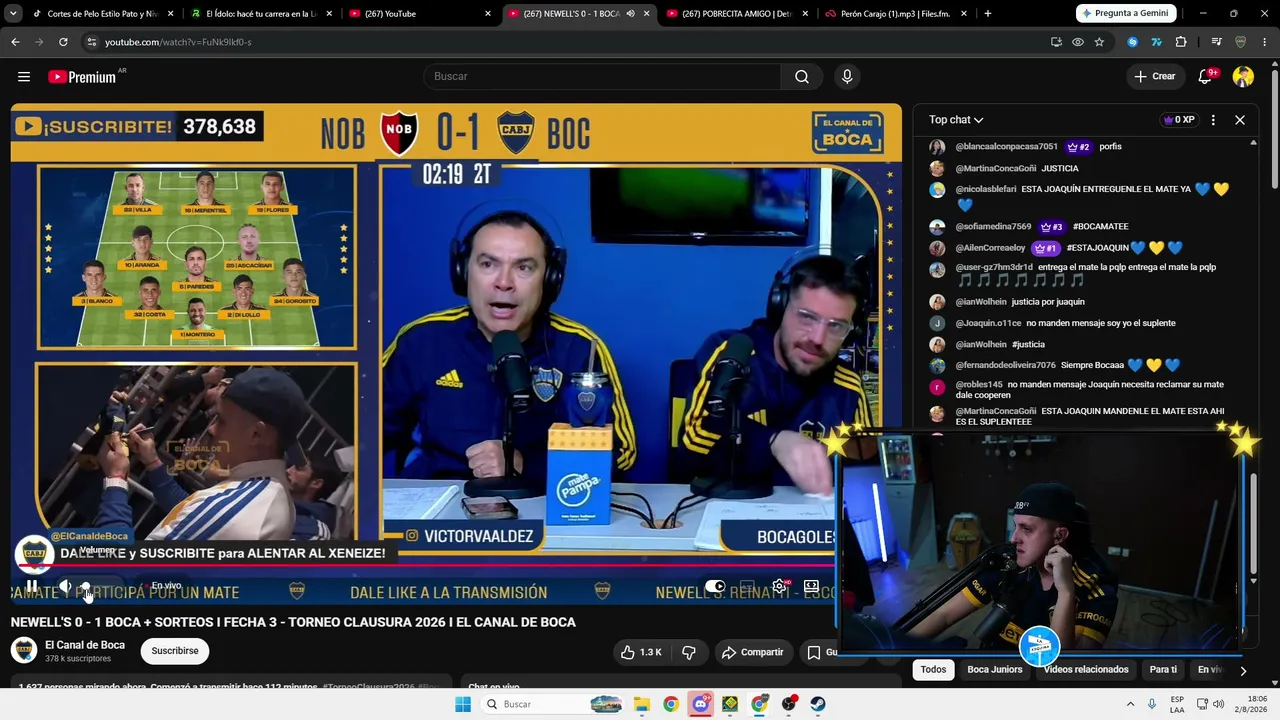Open the Chrome profile avatar
1280x720 pixels.
[x=1241, y=42]
